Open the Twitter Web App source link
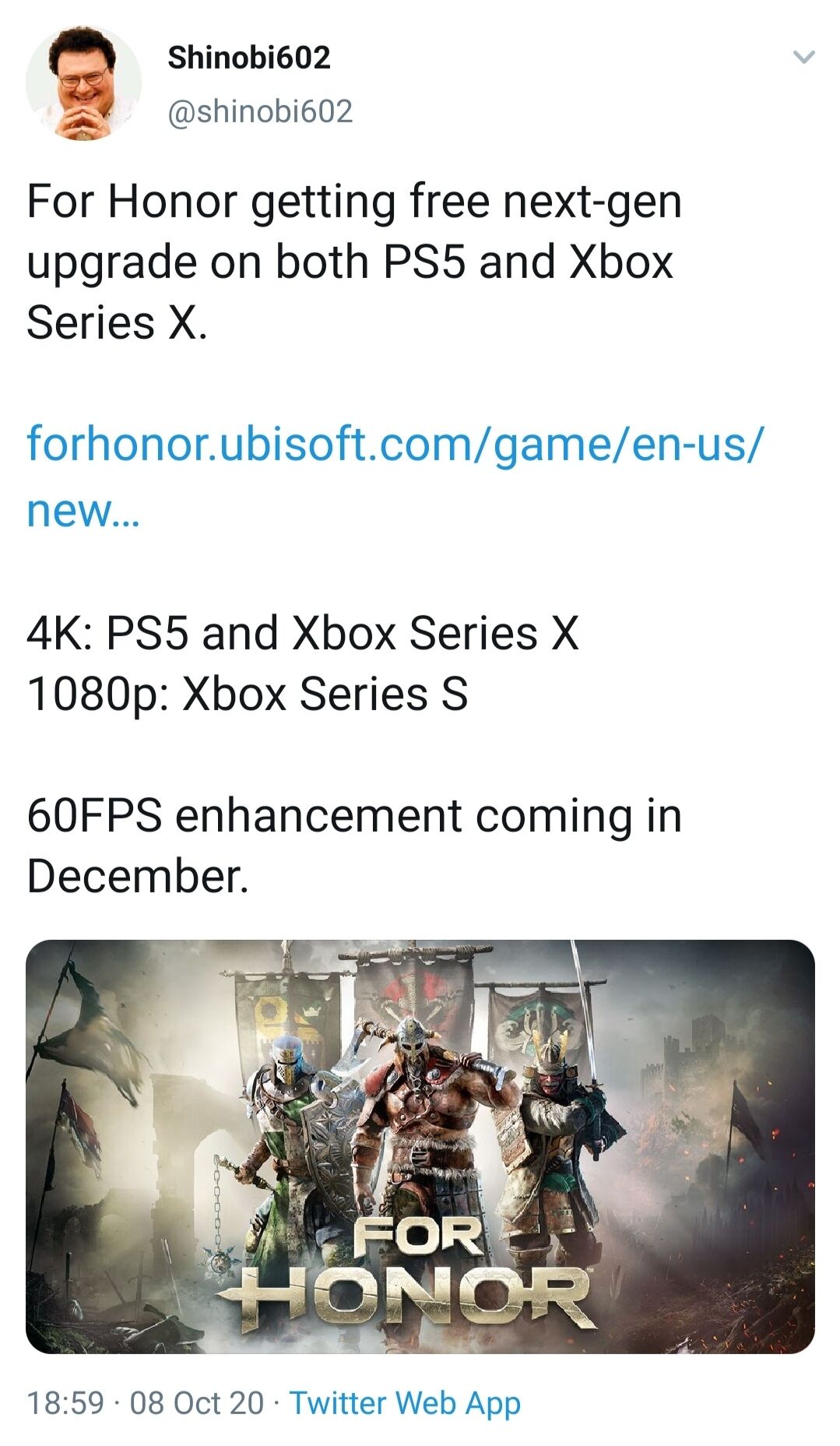The width and height of the screenshot is (840, 1446). (405, 1403)
